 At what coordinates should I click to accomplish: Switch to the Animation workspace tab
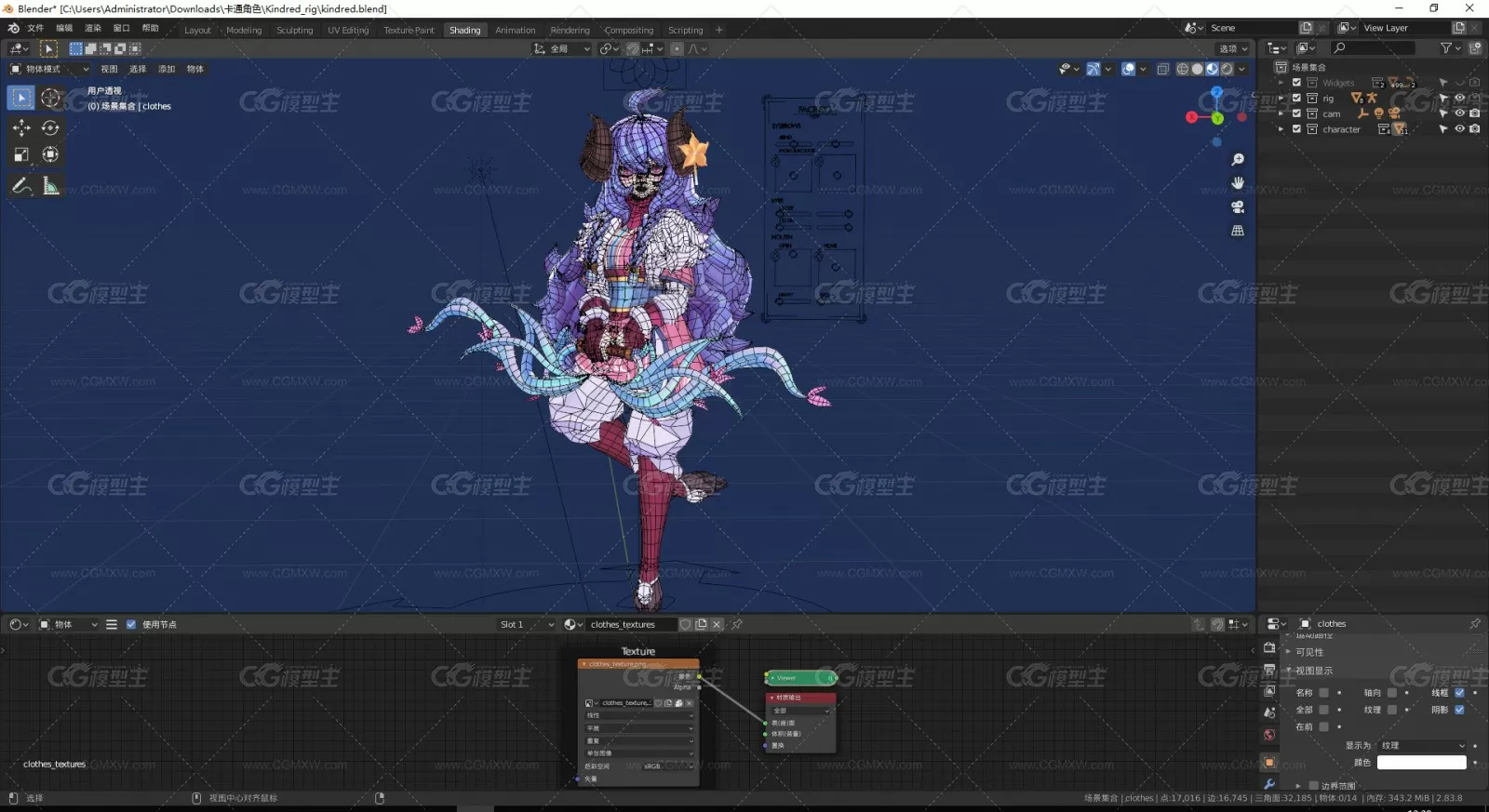click(516, 30)
